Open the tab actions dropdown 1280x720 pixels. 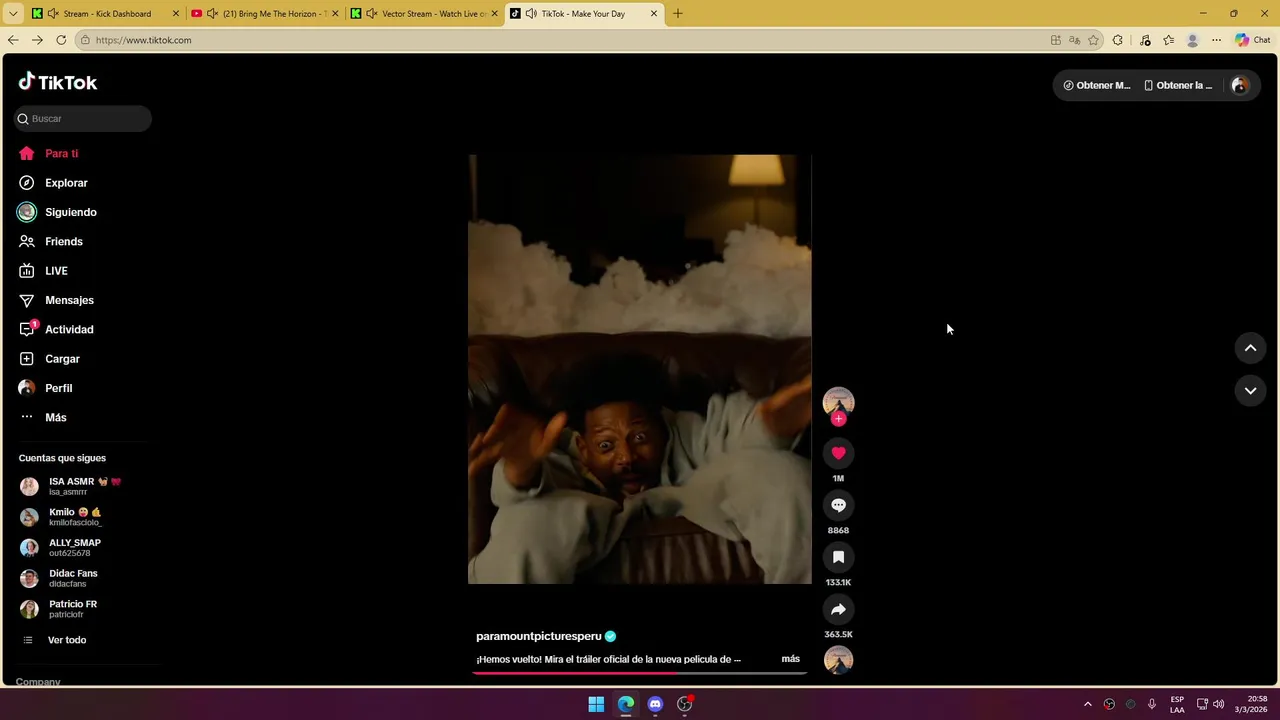[x=13, y=14]
